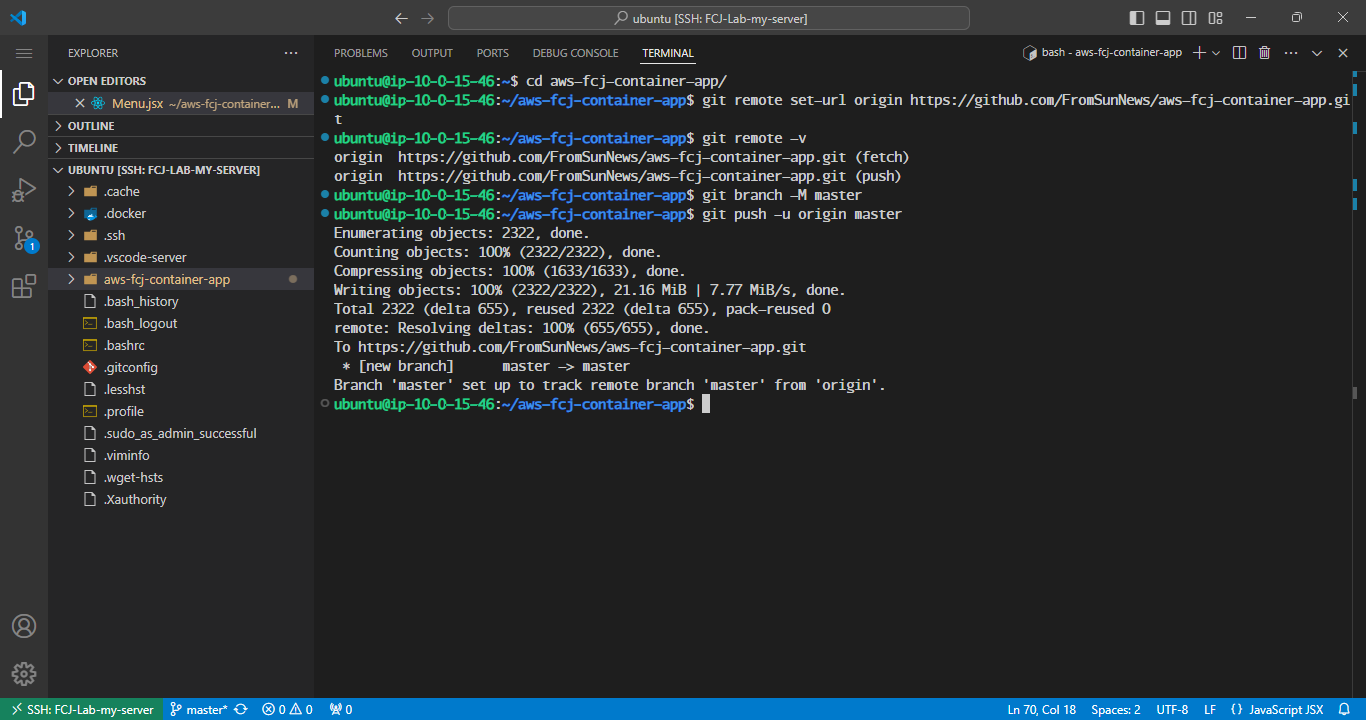1366x720 pixels.
Task: Toggle the primary side bar layout icon
Action: point(1137,18)
